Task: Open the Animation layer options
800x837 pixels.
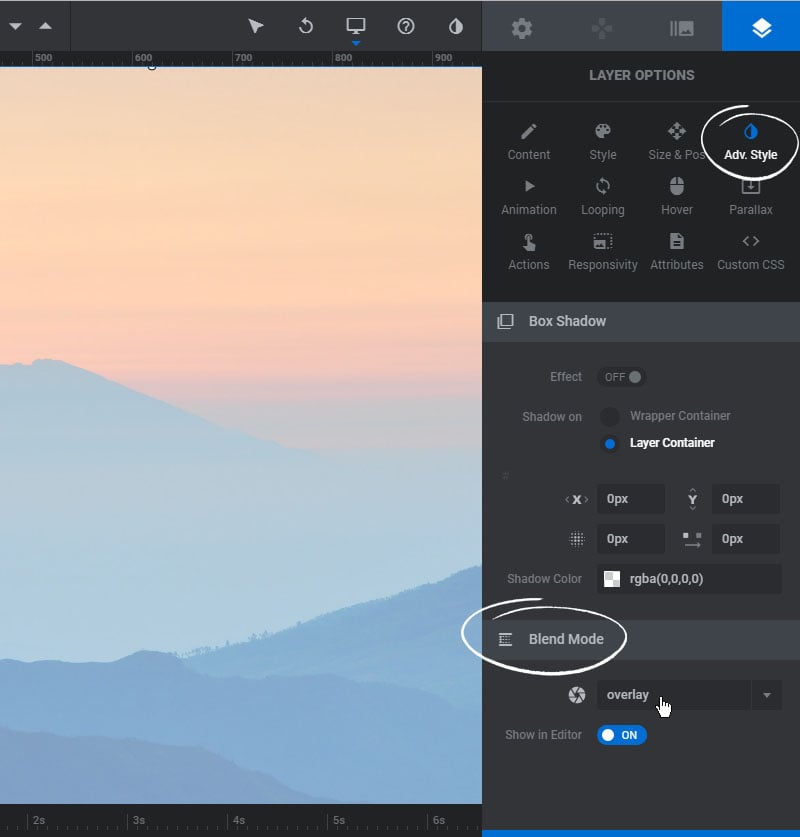Action: pos(528,198)
